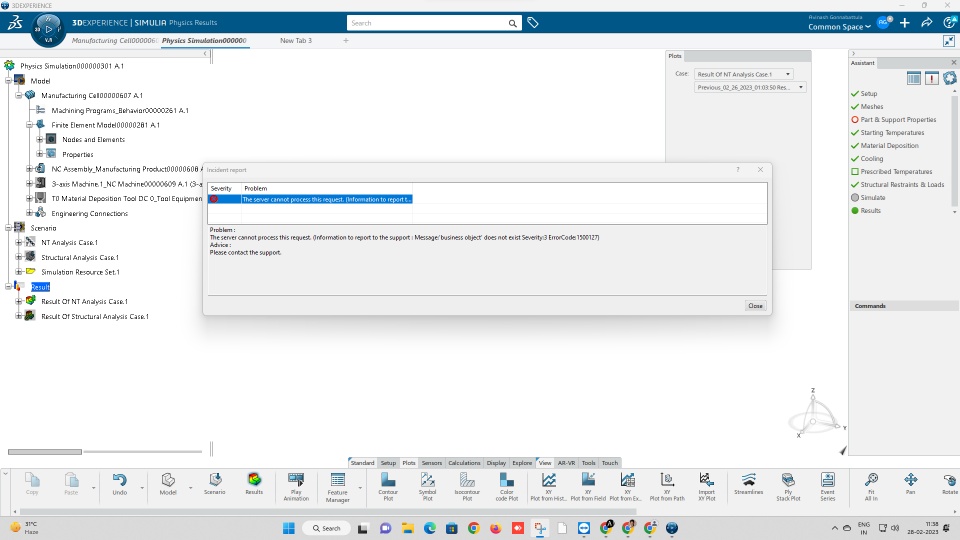Expand the NT Analysis Case.1 node
Screen dimensions: 960x540
[x=19, y=242]
